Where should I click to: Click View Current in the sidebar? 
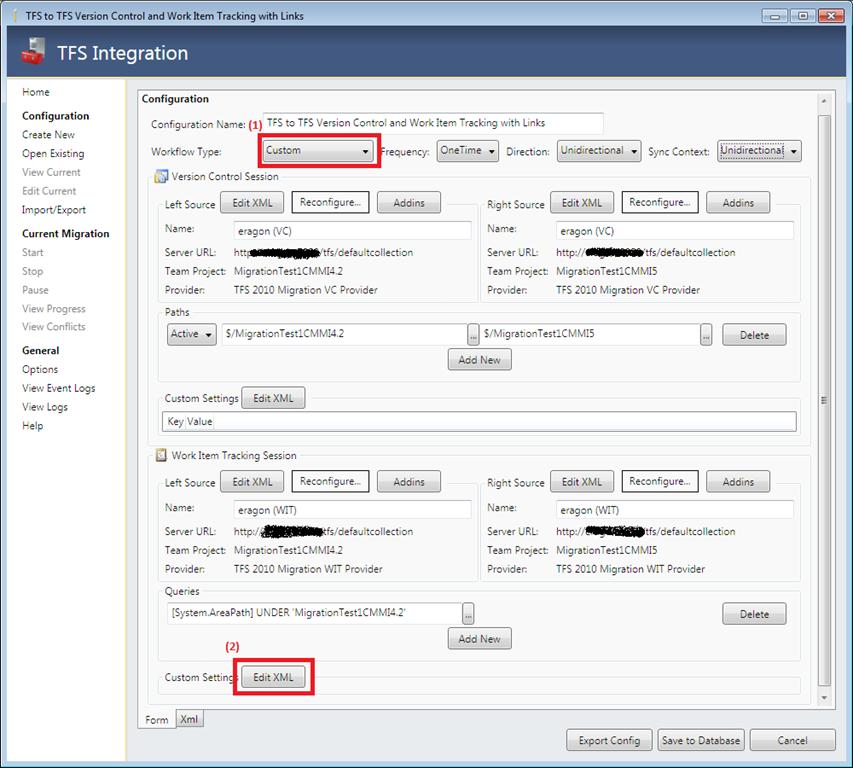51,172
